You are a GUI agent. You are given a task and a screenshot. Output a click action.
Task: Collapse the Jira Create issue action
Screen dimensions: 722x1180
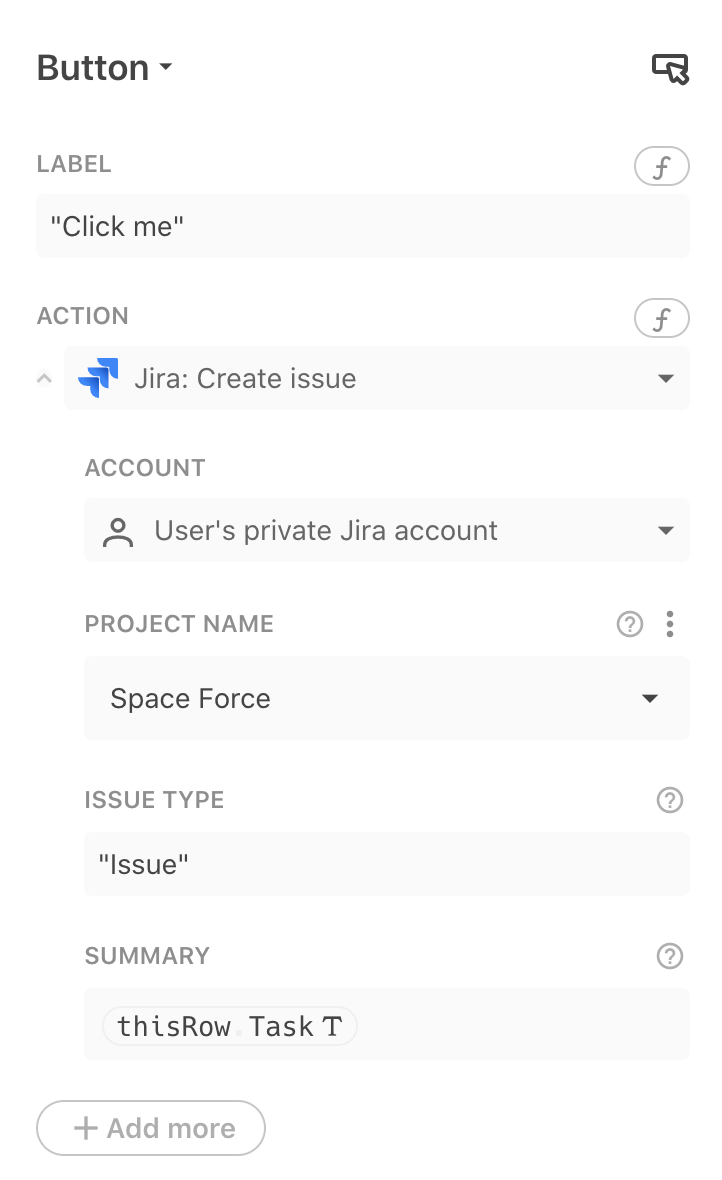(x=43, y=378)
